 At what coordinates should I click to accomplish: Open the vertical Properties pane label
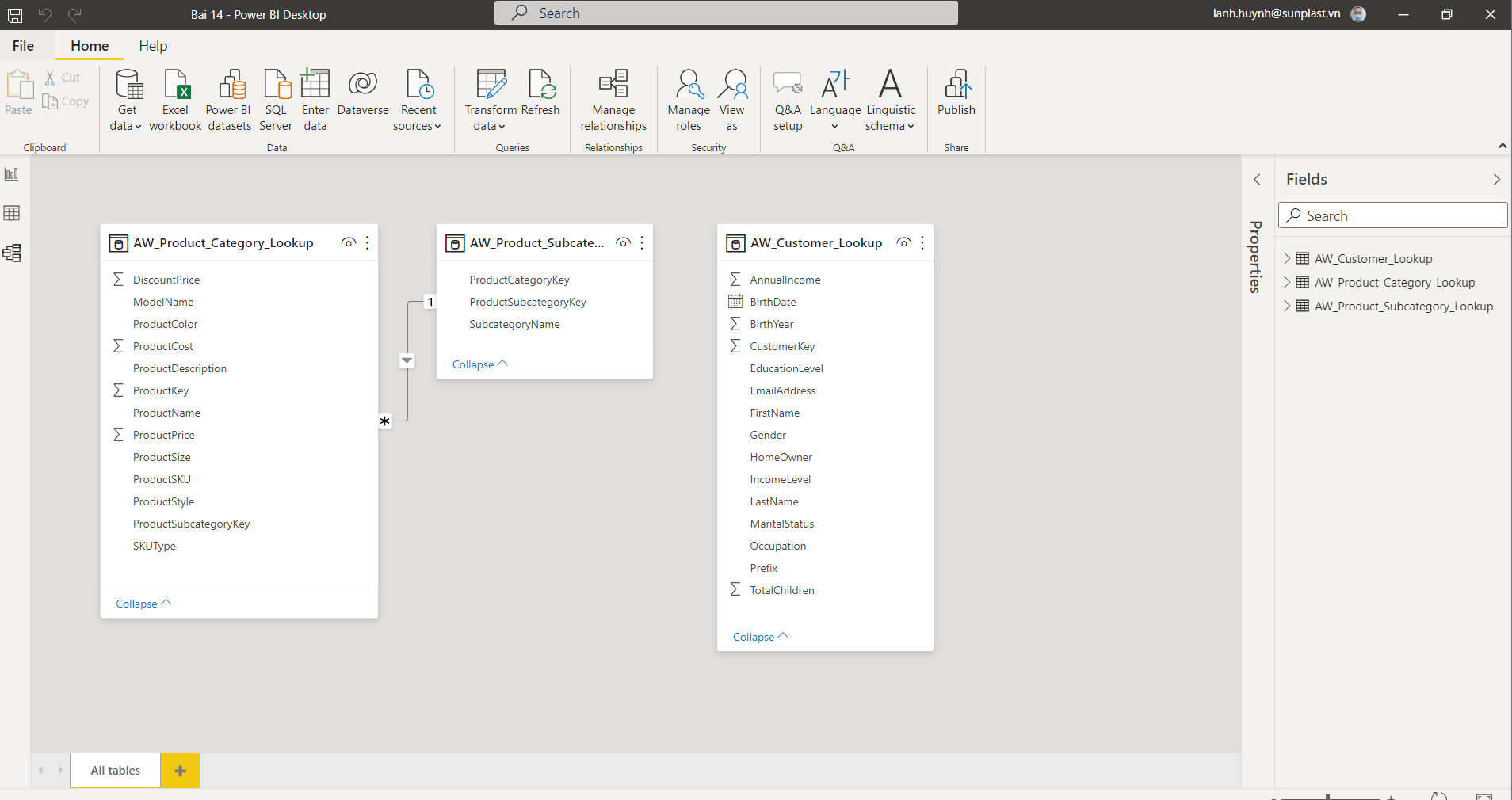pos(1256,257)
